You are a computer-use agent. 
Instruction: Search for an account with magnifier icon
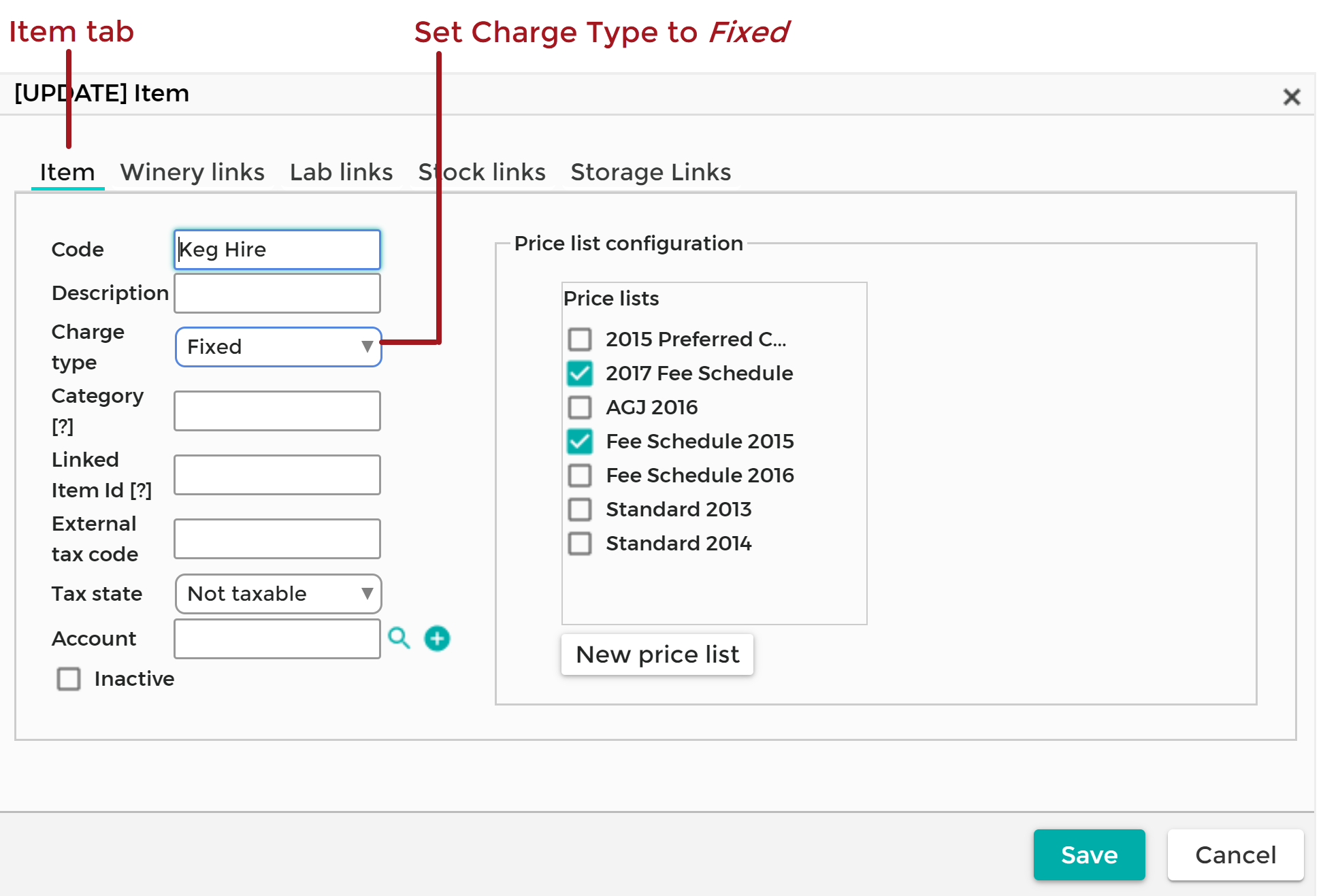pos(399,638)
